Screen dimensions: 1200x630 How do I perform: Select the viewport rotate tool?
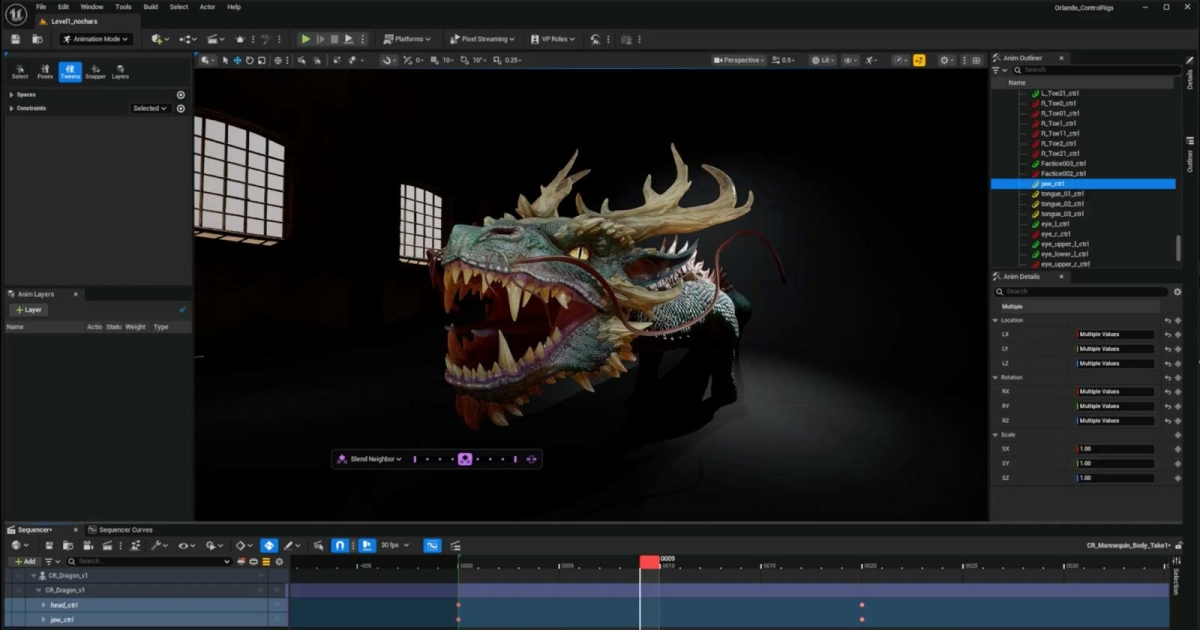coord(249,60)
